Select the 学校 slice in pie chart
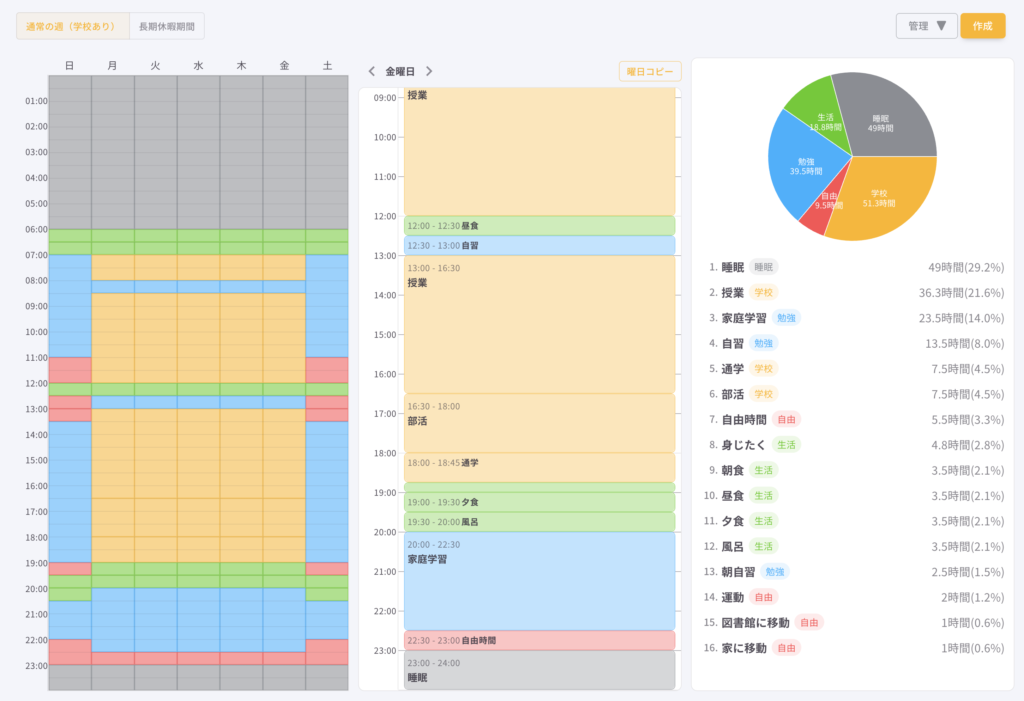Screen dimensions: 1024x701 (x=885, y=200)
